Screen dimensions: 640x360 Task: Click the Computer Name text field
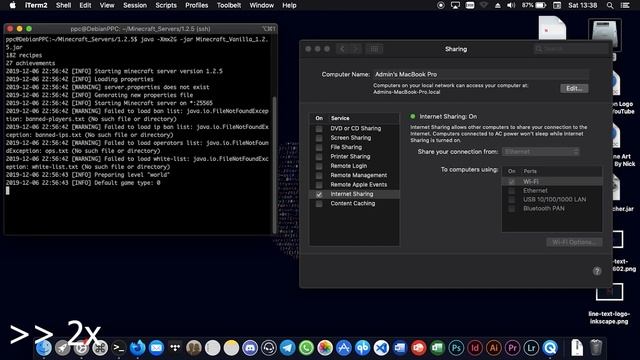481,74
